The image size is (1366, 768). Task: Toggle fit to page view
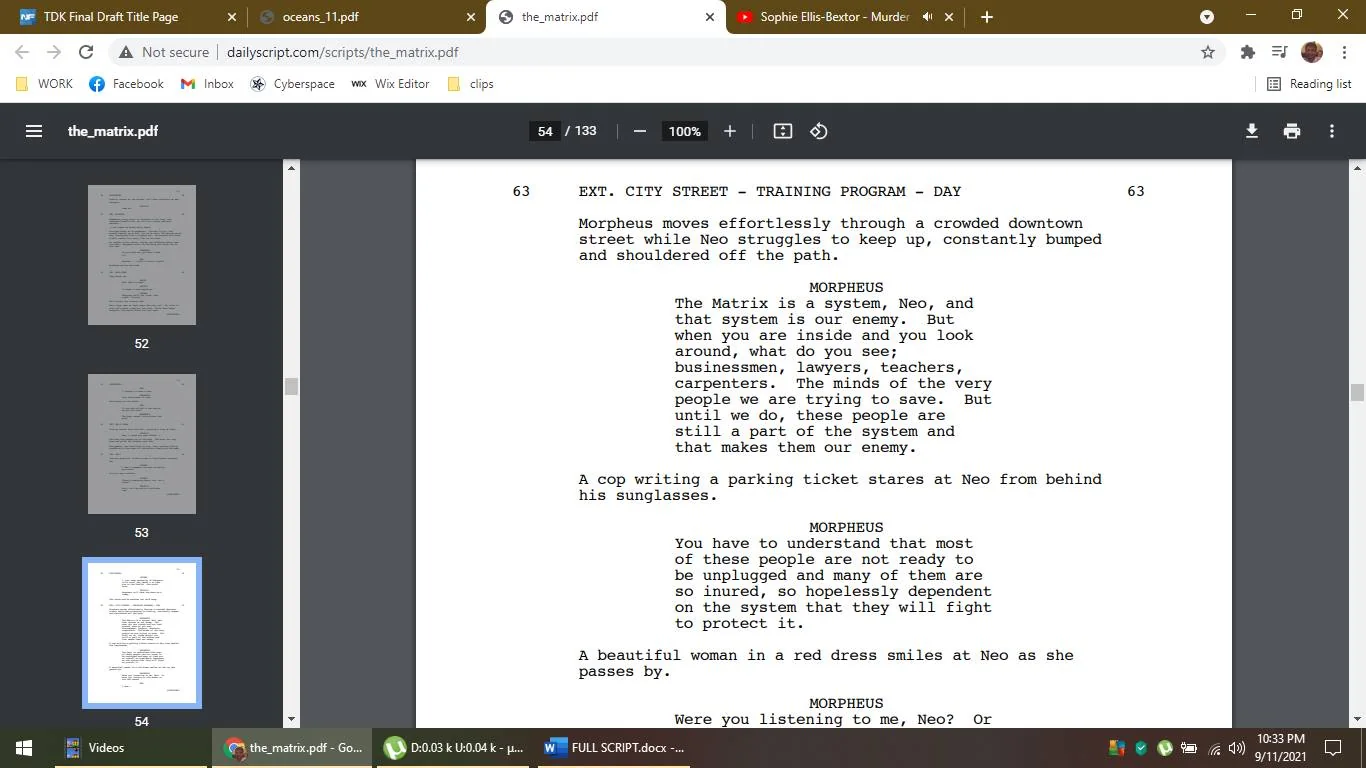783,131
